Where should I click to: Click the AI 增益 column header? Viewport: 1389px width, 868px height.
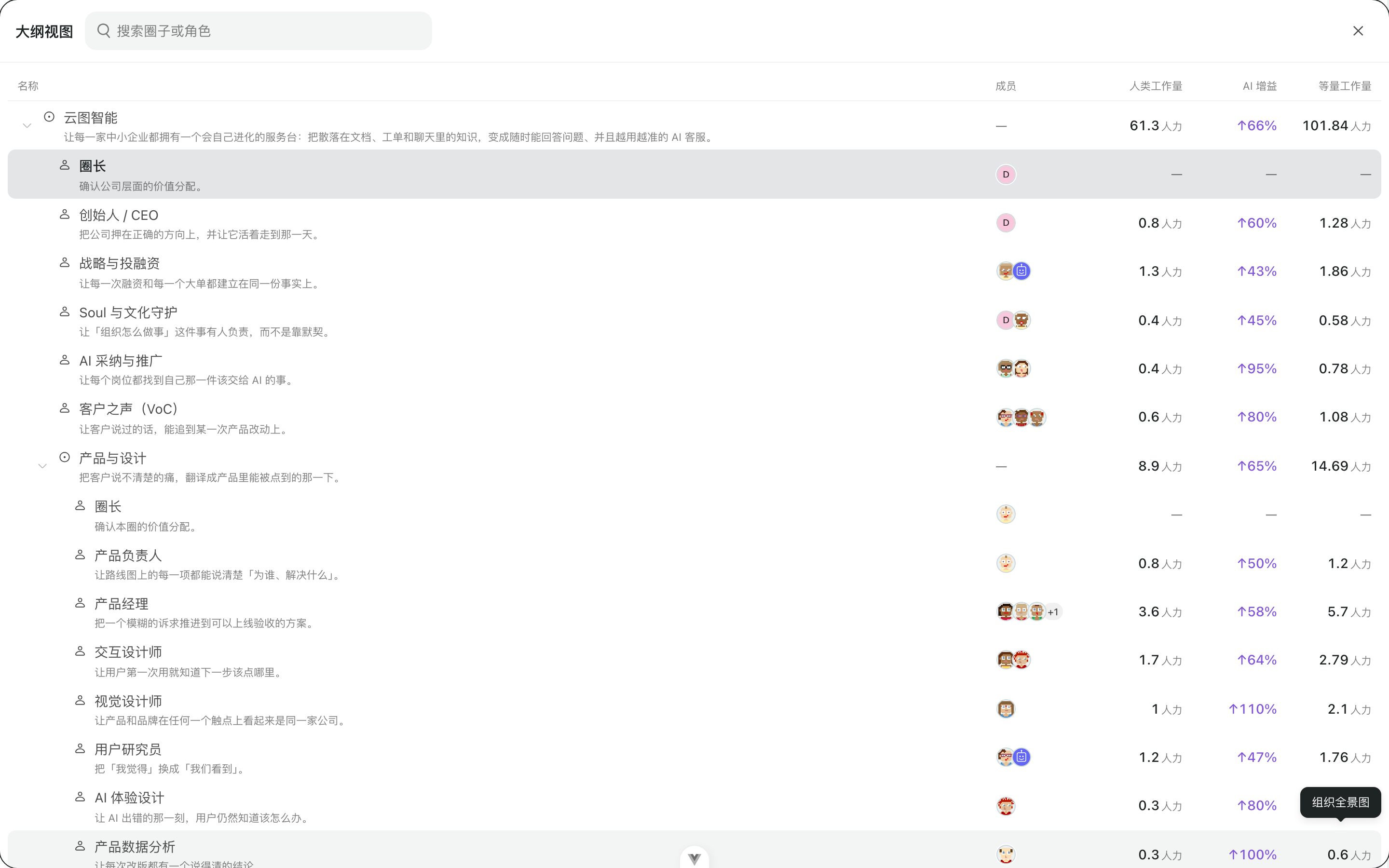click(x=1260, y=86)
